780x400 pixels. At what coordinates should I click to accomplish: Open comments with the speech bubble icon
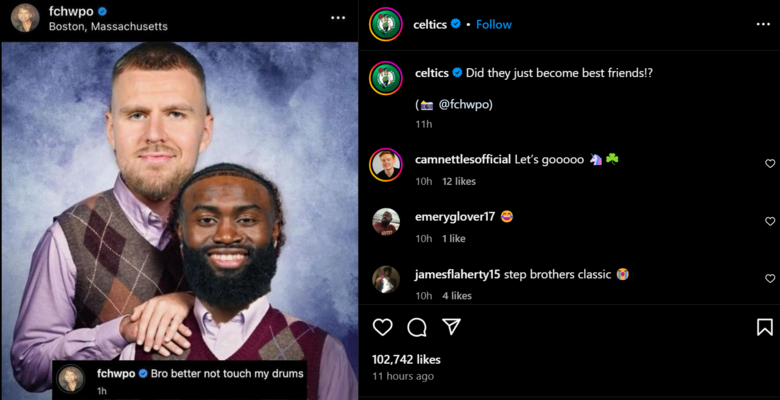pos(417,327)
